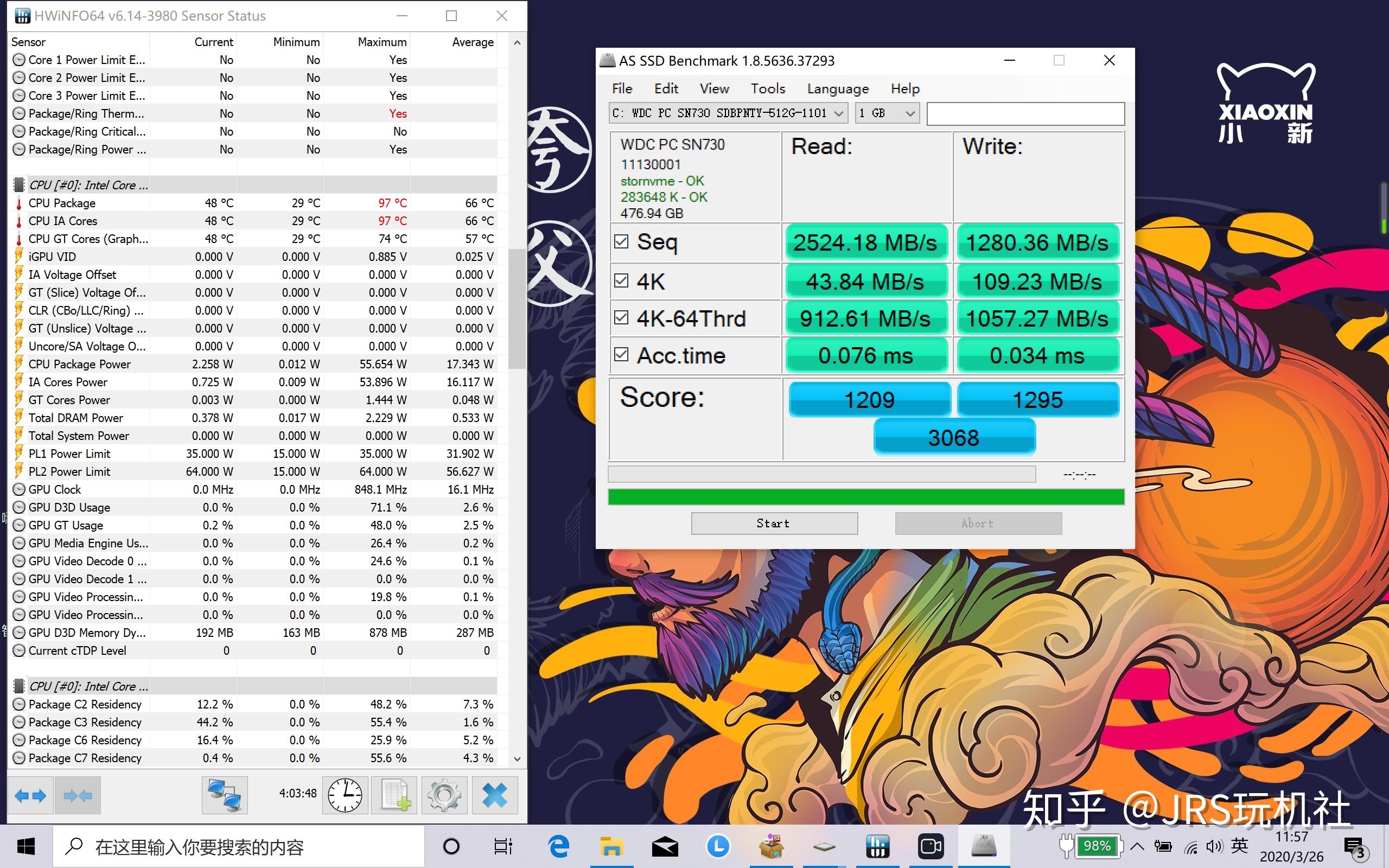Viewport: 1389px width, 868px height.
Task: Toggle the 4K-64Thrd test checkbox
Action: 621,317
